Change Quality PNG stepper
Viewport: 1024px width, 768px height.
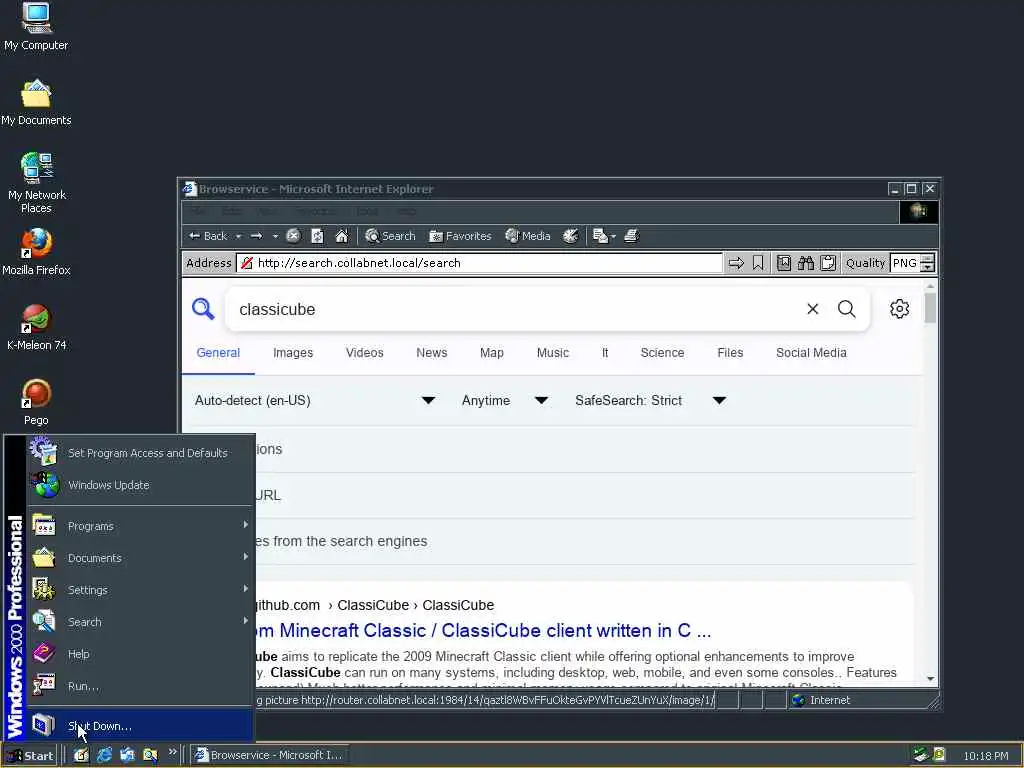[x=927, y=263]
